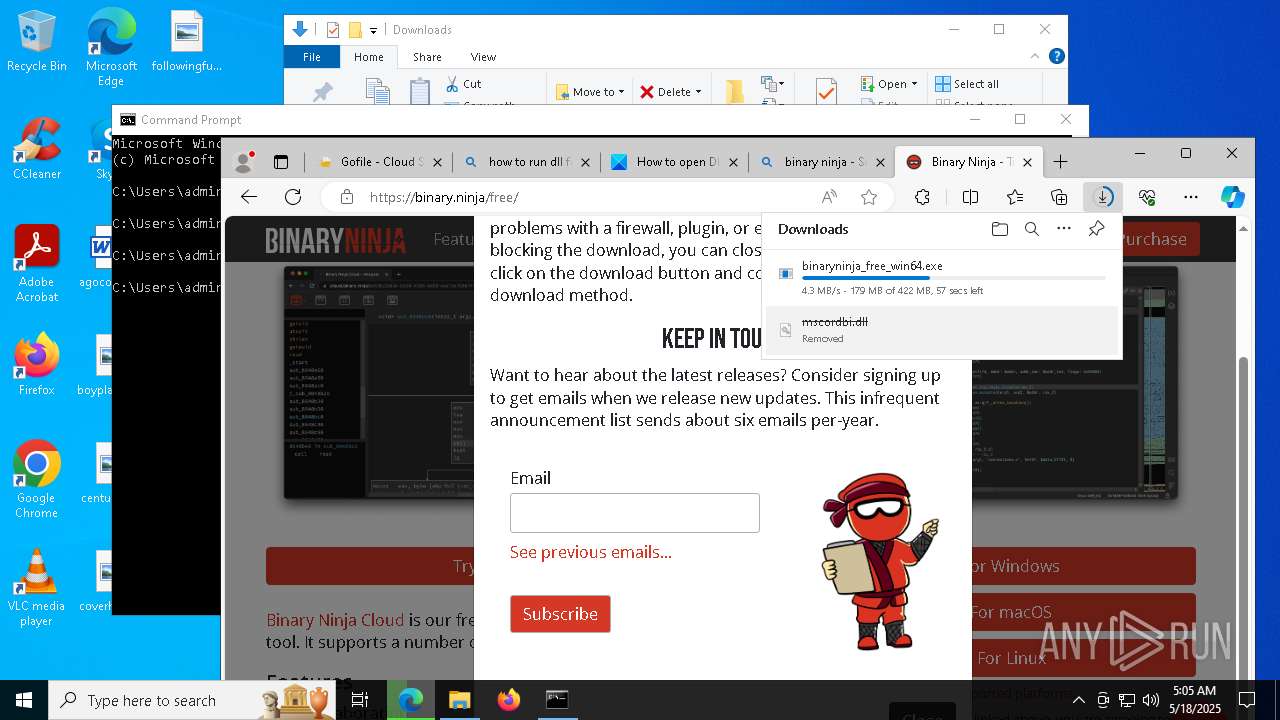Click binaryninja_free_win64.exe download entry
This screenshot has width=1280, height=720.
point(940,278)
